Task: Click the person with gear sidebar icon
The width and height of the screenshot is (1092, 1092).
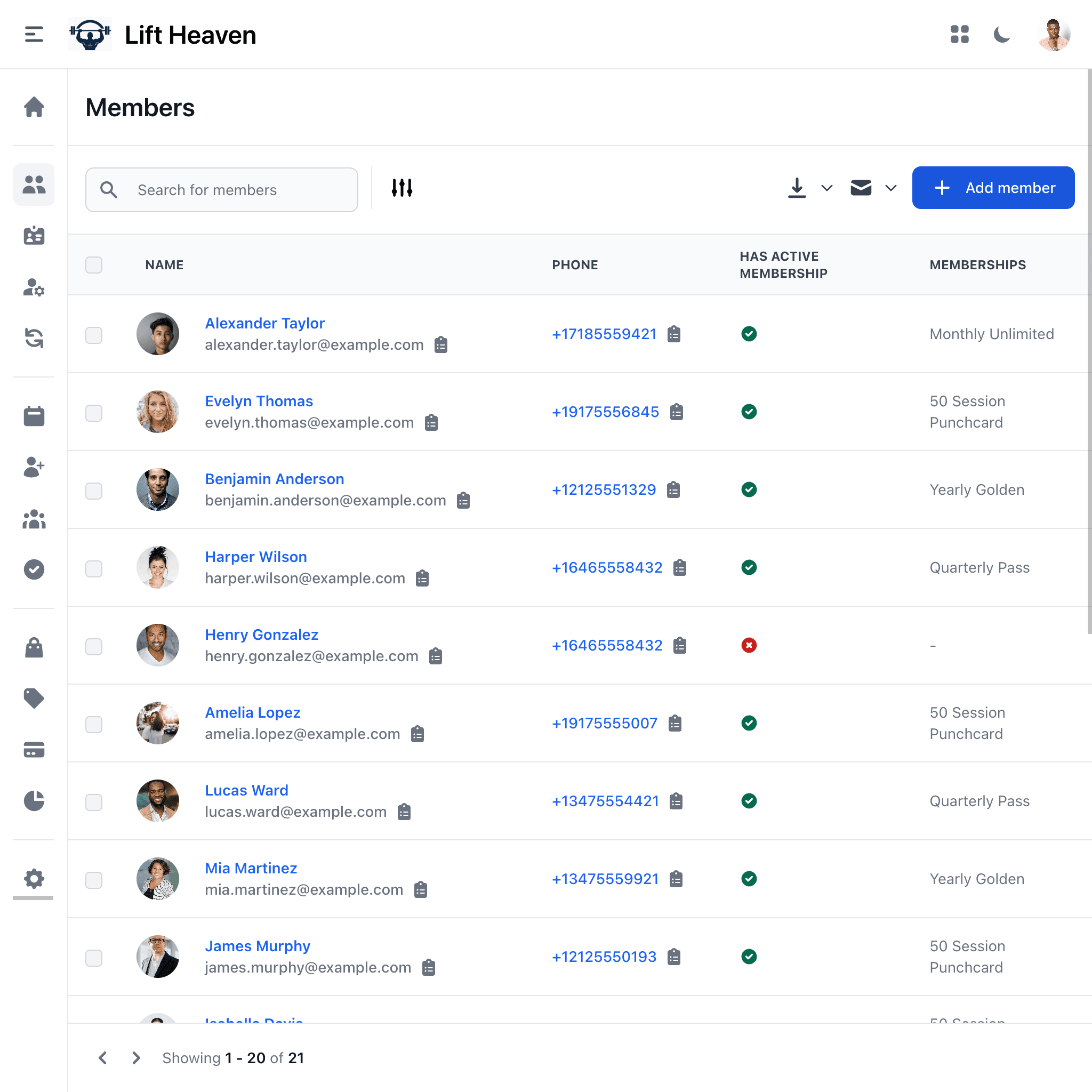Action: (34, 289)
